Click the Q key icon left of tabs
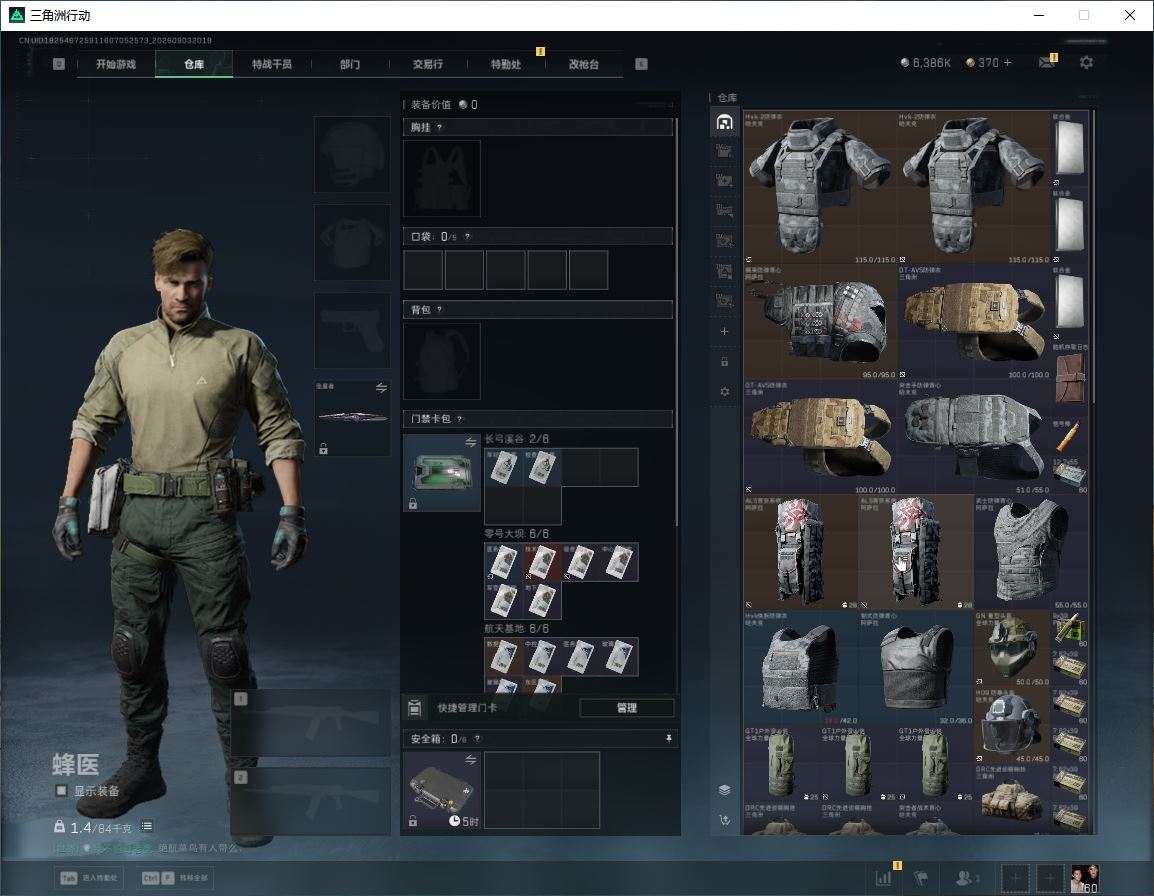The width and height of the screenshot is (1154, 896). click(59, 64)
